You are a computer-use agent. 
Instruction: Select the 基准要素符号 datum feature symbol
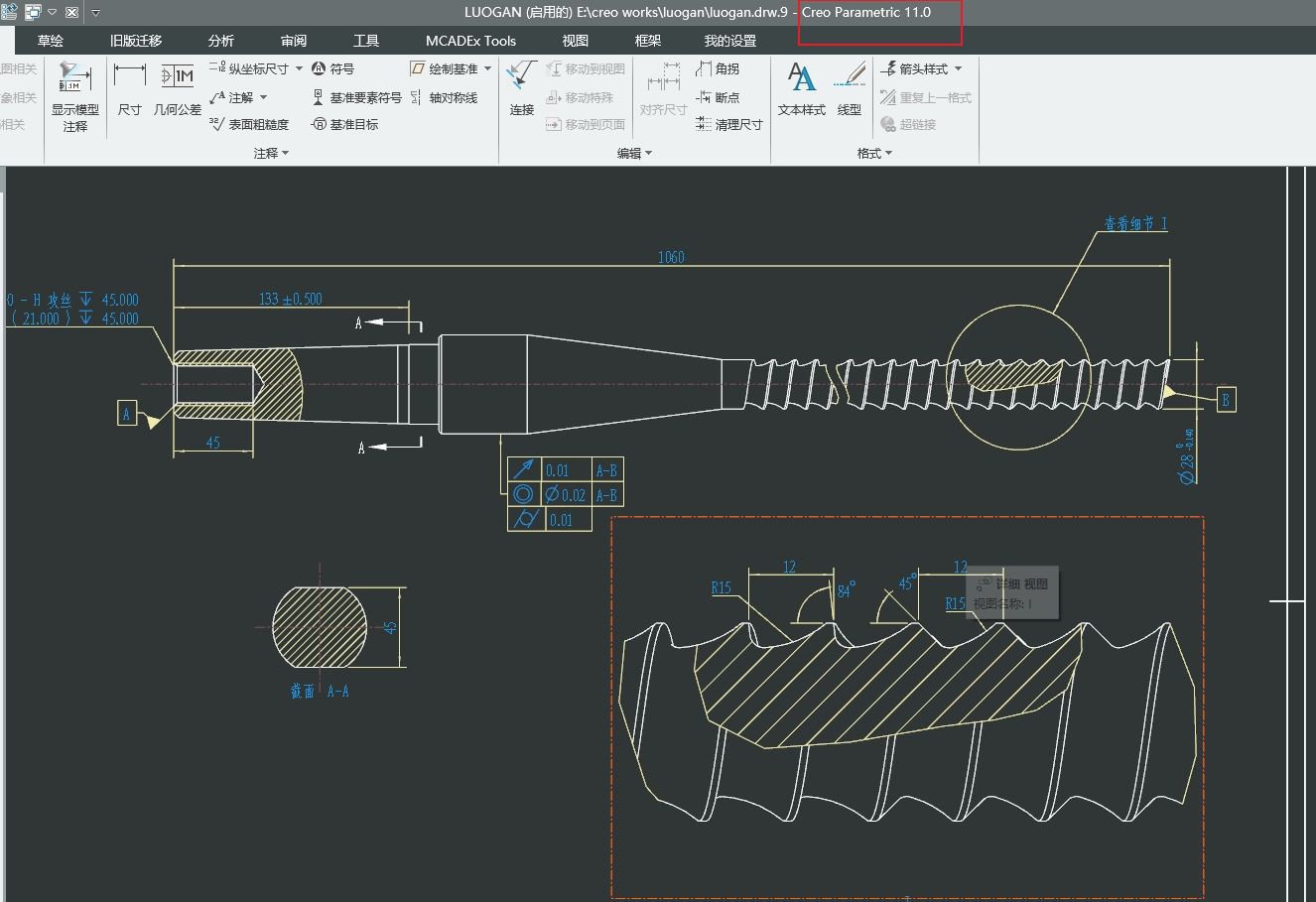point(356,97)
